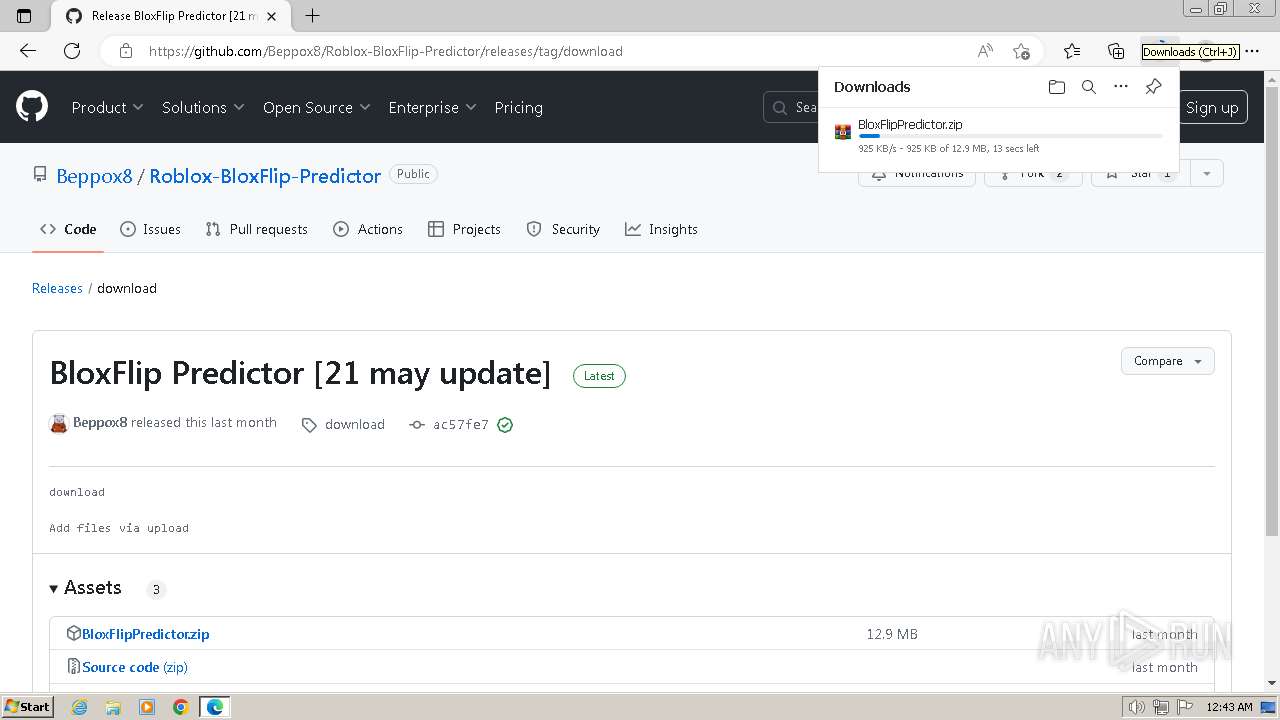Click the GitHub search field
1280x720 pixels.
click(792, 107)
